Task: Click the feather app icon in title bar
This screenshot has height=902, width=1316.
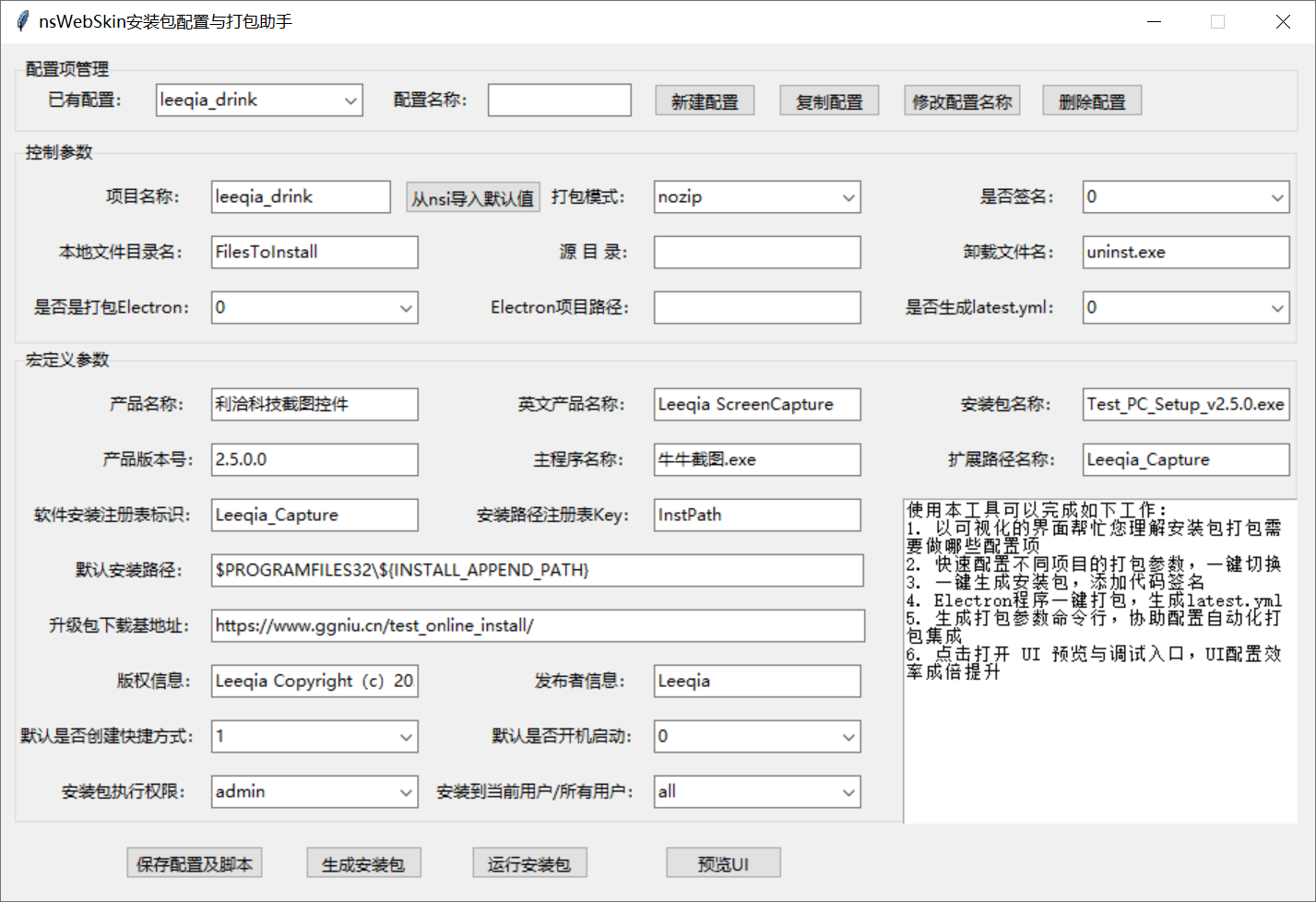Action: point(22,21)
